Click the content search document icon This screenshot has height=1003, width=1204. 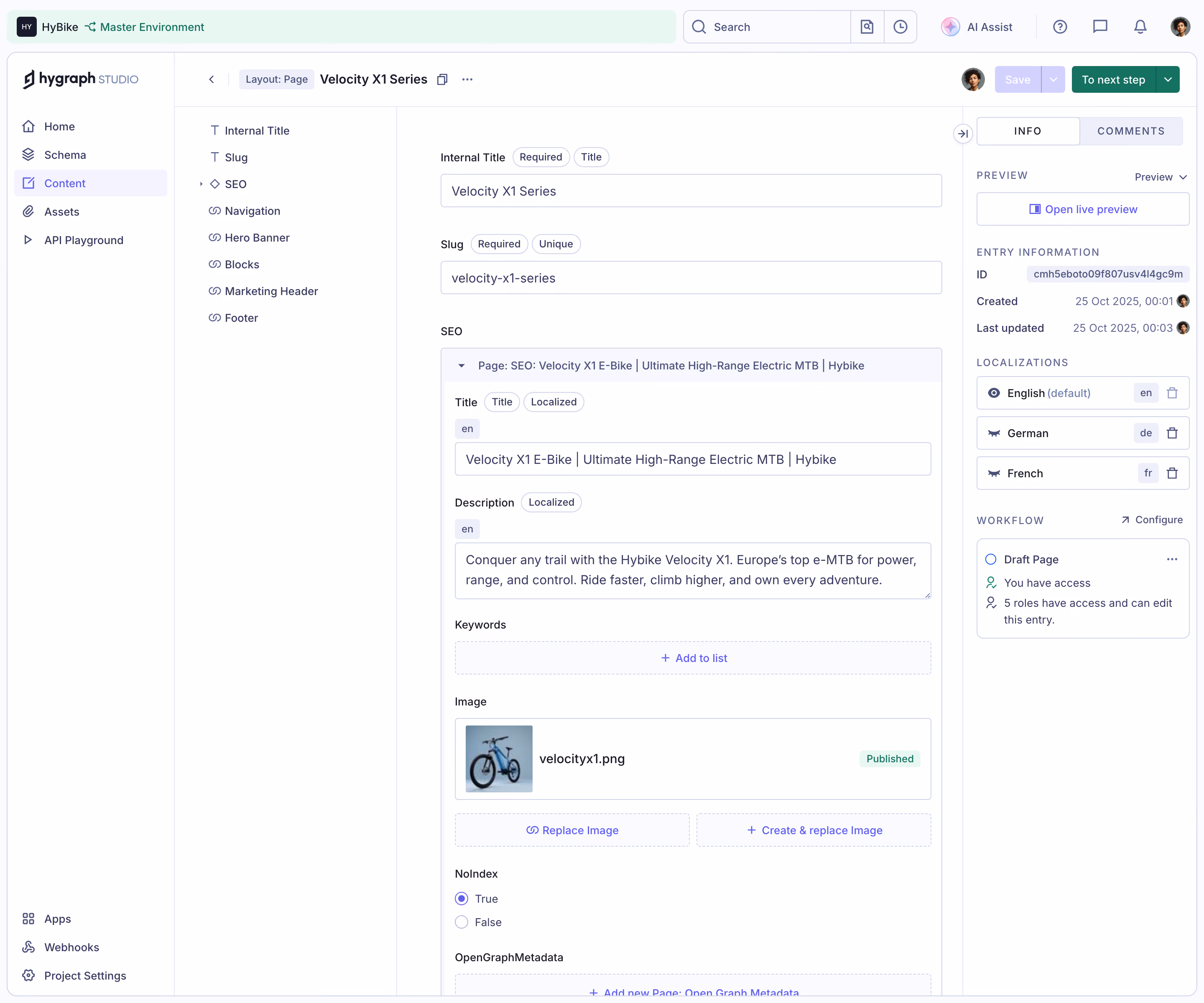(867, 27)
